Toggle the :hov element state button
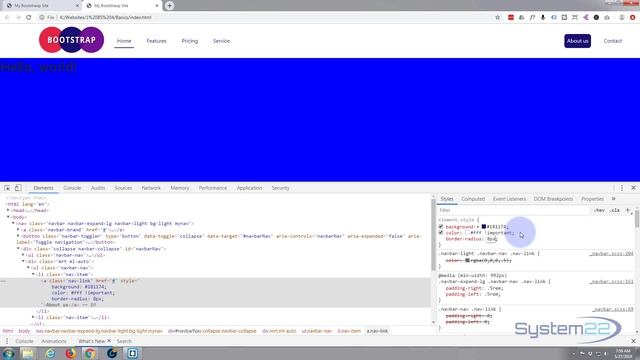 point(599,210)
